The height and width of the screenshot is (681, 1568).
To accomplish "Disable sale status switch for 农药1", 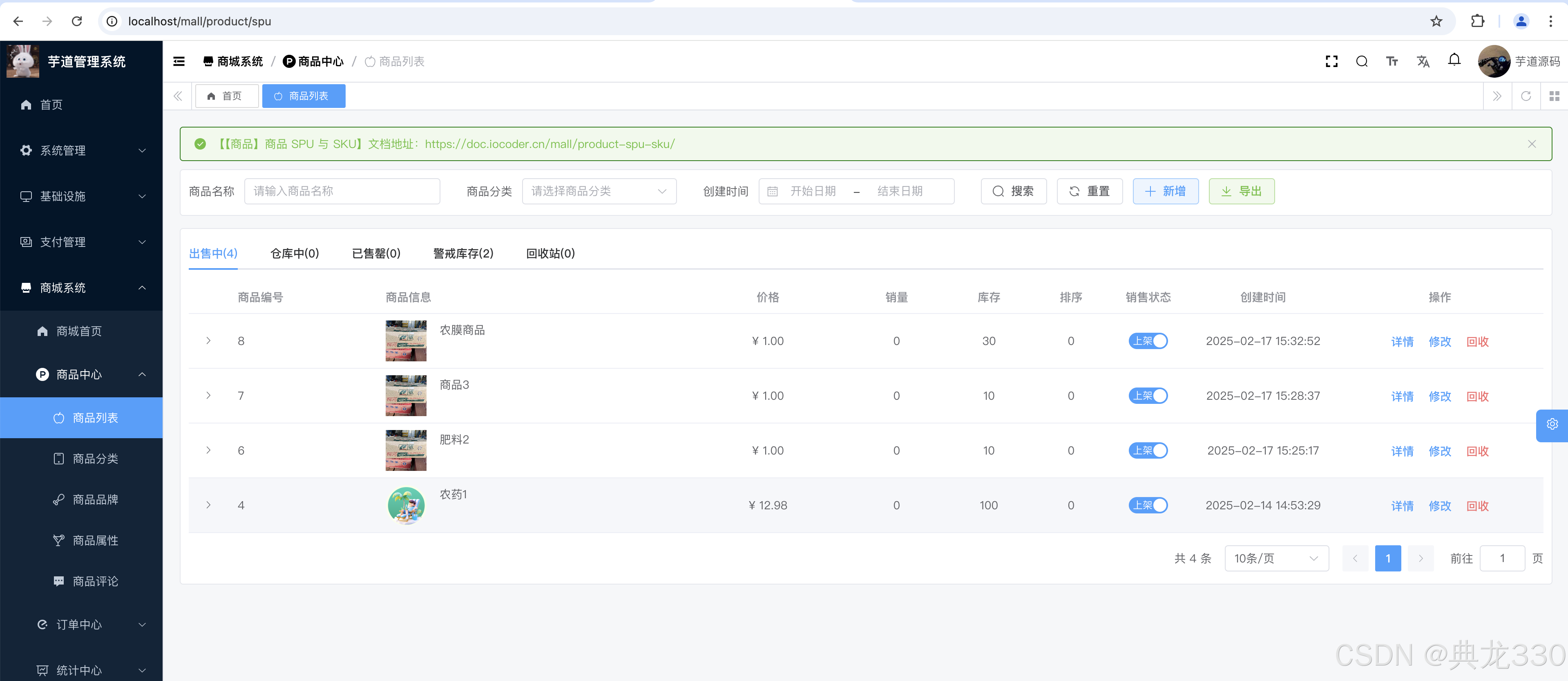I will tap(1147, 506).
